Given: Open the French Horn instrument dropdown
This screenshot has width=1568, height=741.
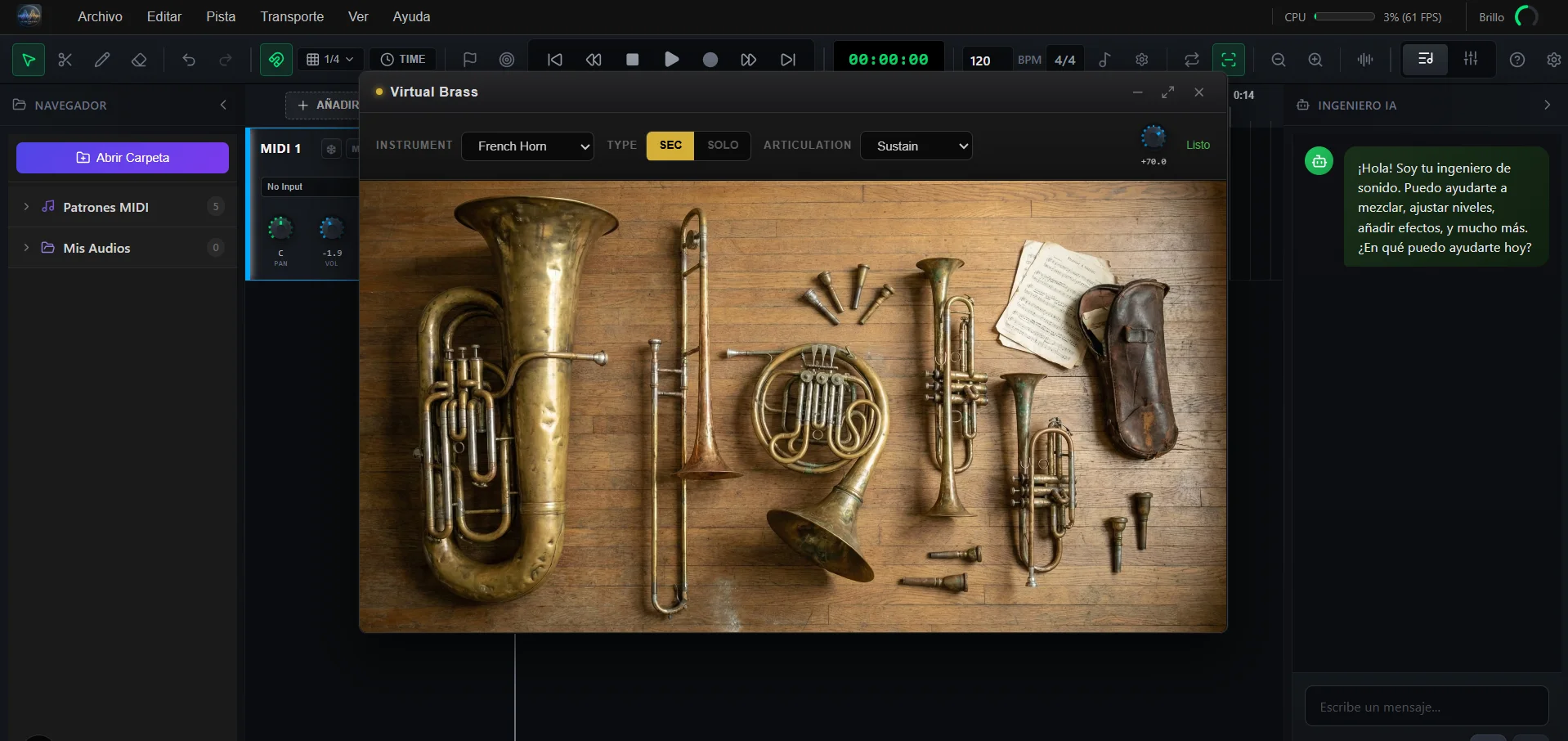Looking at the screenshot, I should point(527,146).
